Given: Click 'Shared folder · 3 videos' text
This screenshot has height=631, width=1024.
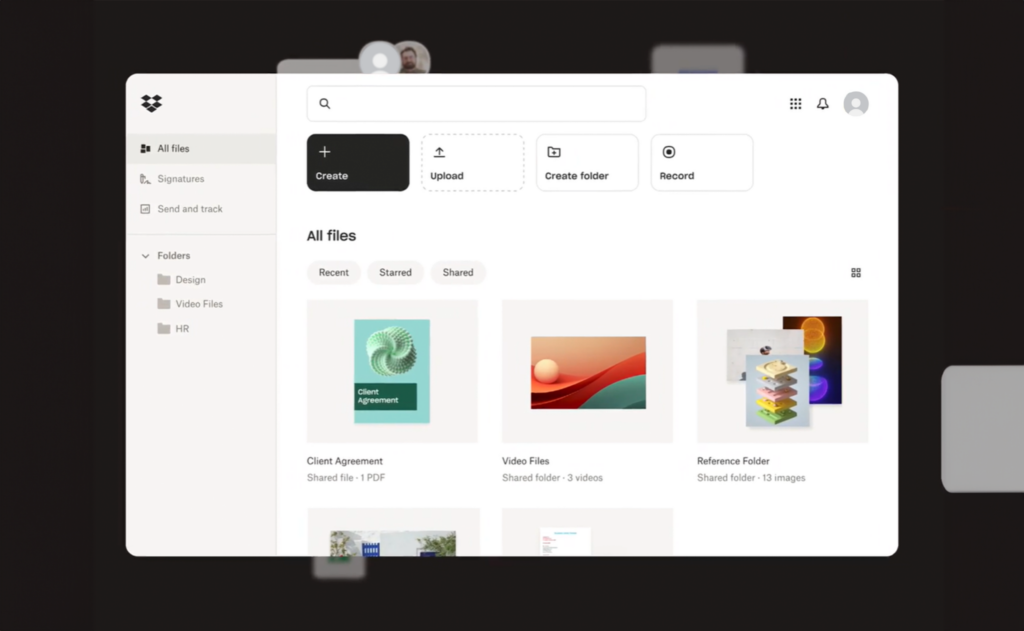Looking at the screenshot, I should coord(552,477).
